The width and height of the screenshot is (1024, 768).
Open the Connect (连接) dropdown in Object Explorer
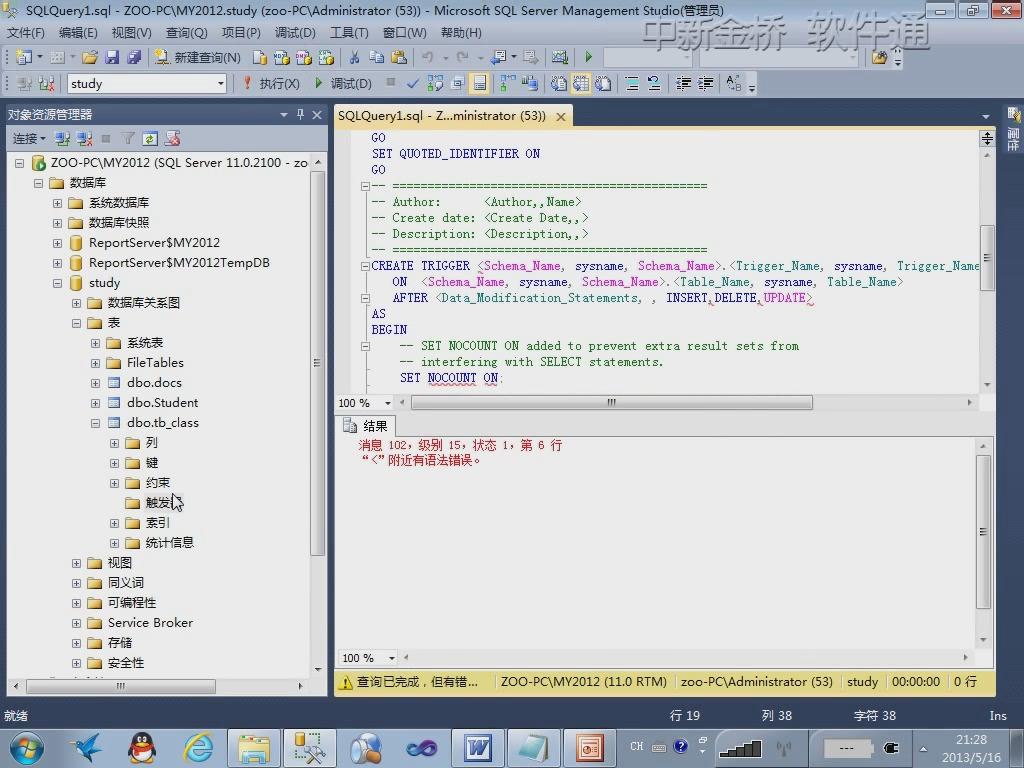[x=29, y=138]
